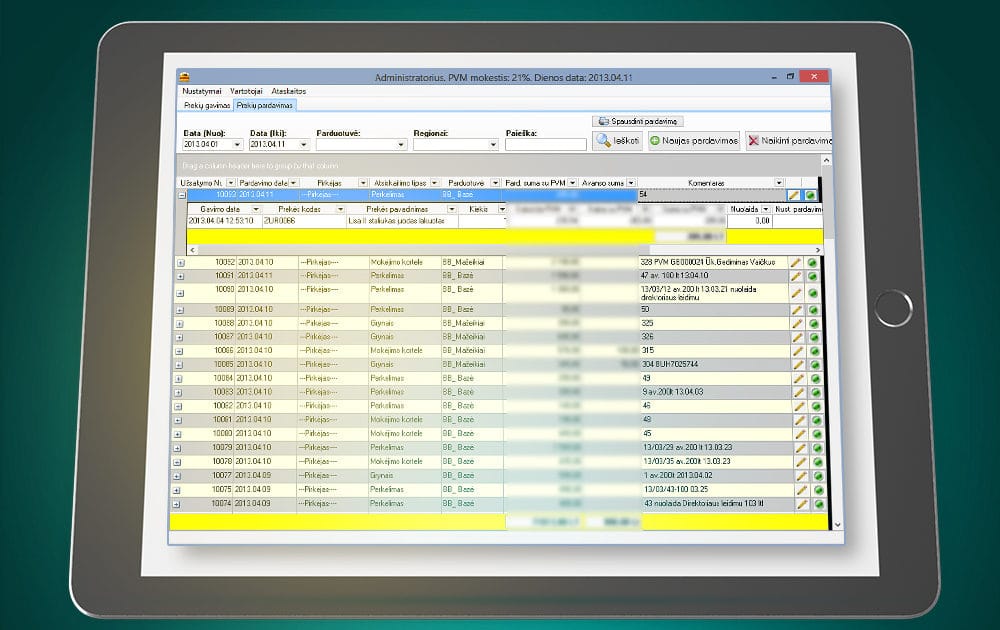The image size is (1000, 630).
Task: Collapse the expanded order 10093 row
Action: pyautogui.click(x=182, y=195)
